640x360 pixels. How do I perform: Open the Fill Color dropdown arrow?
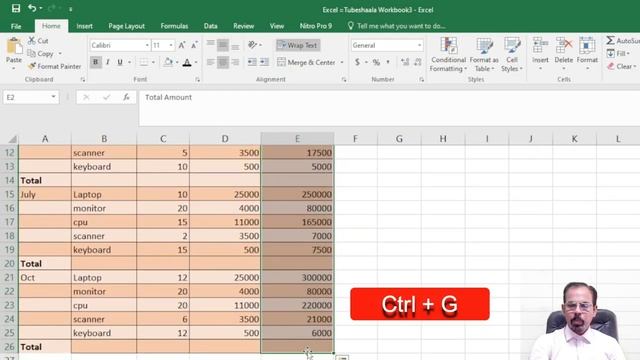177,62
